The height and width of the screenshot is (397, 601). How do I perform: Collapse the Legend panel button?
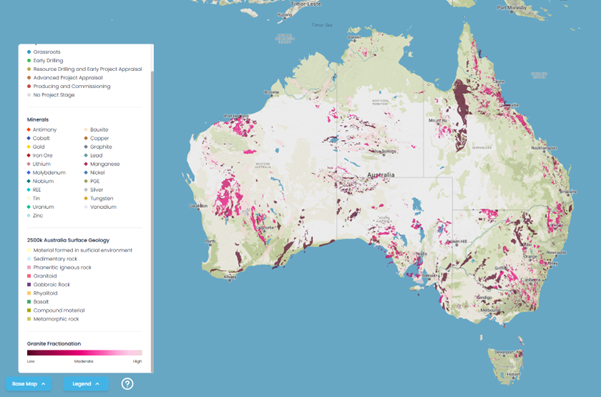[86, 384]
